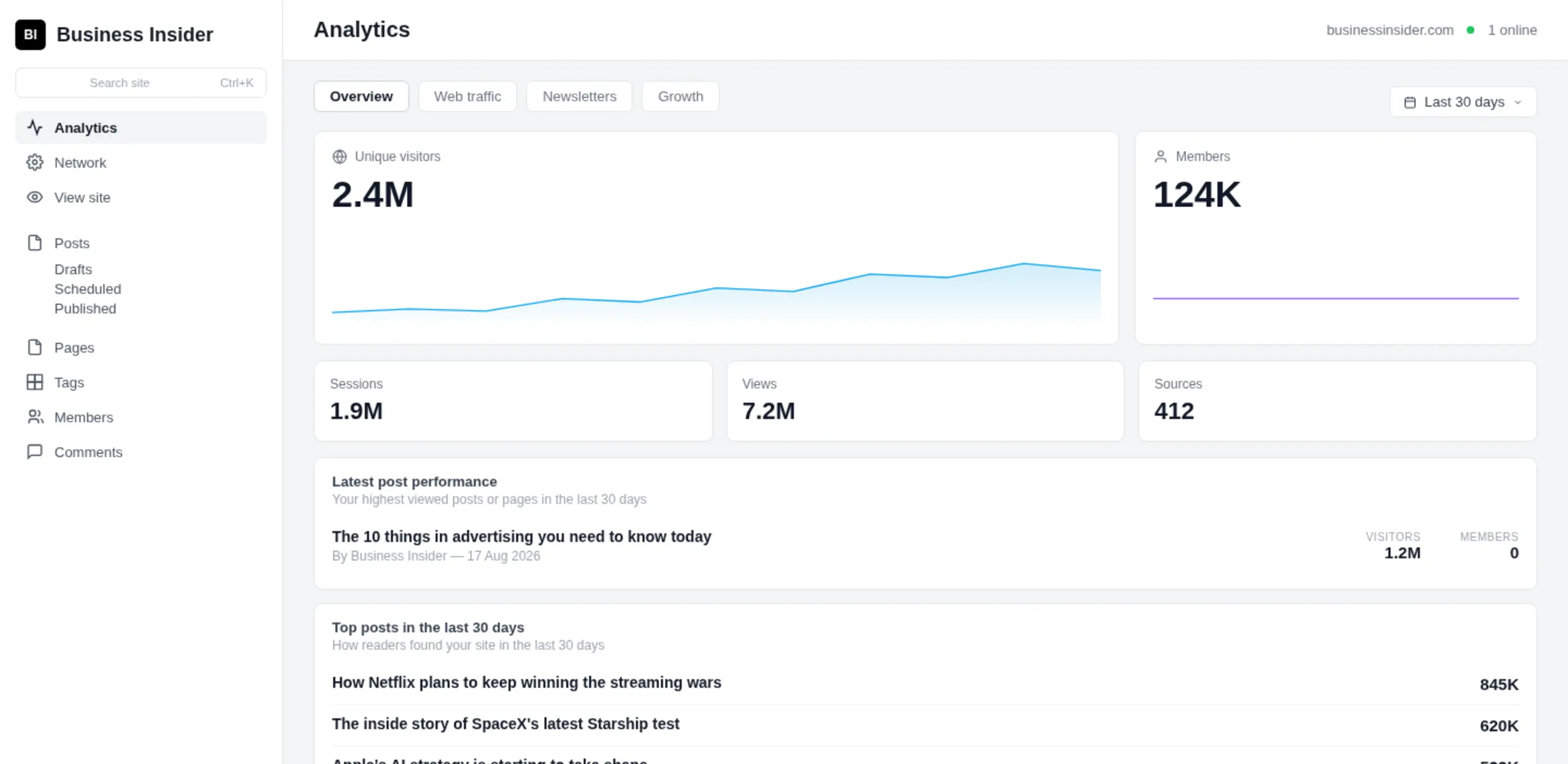Select the Growth tab

pyautogui.click(x=680, y=96)
